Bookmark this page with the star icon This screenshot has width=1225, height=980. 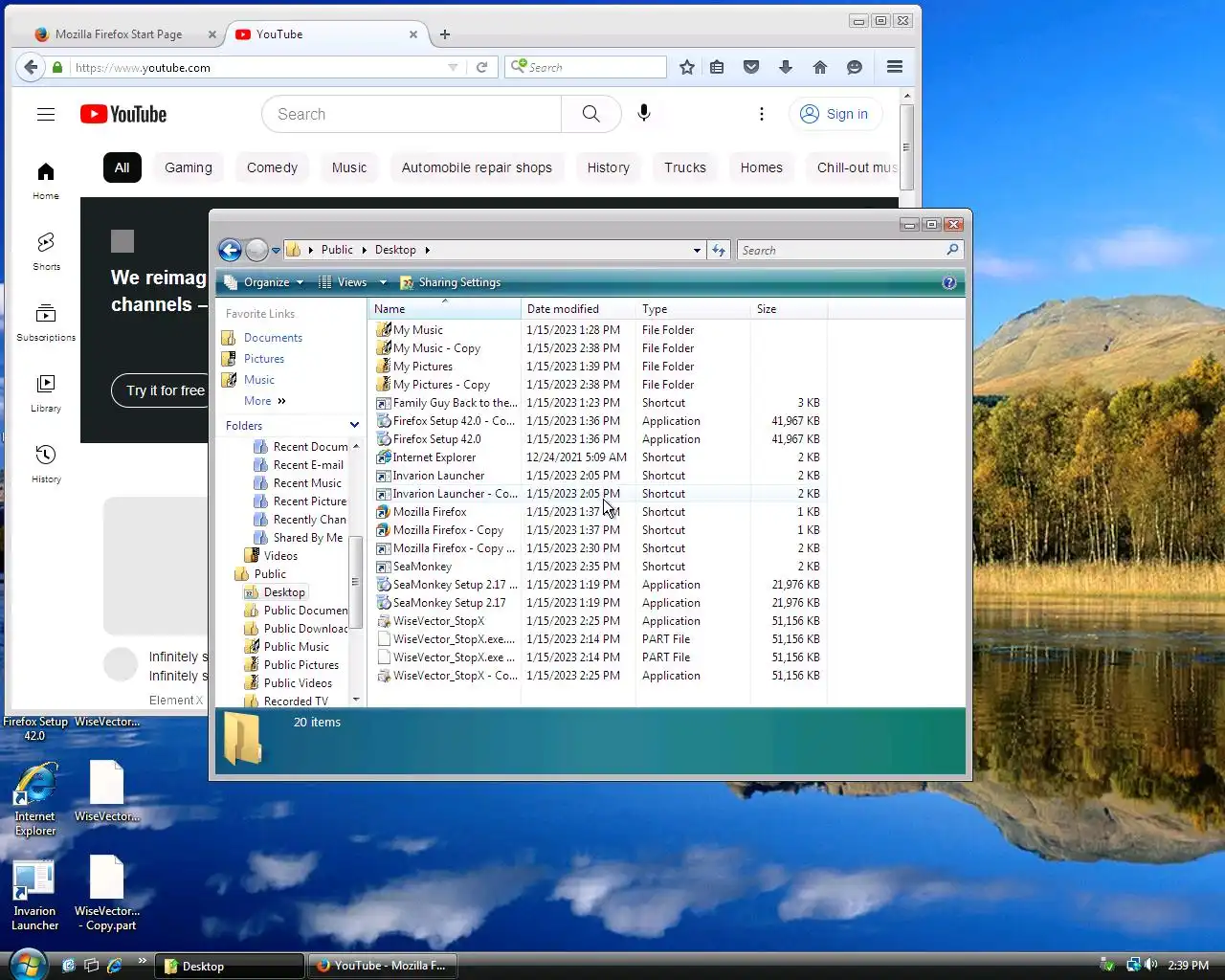[687, 67]
